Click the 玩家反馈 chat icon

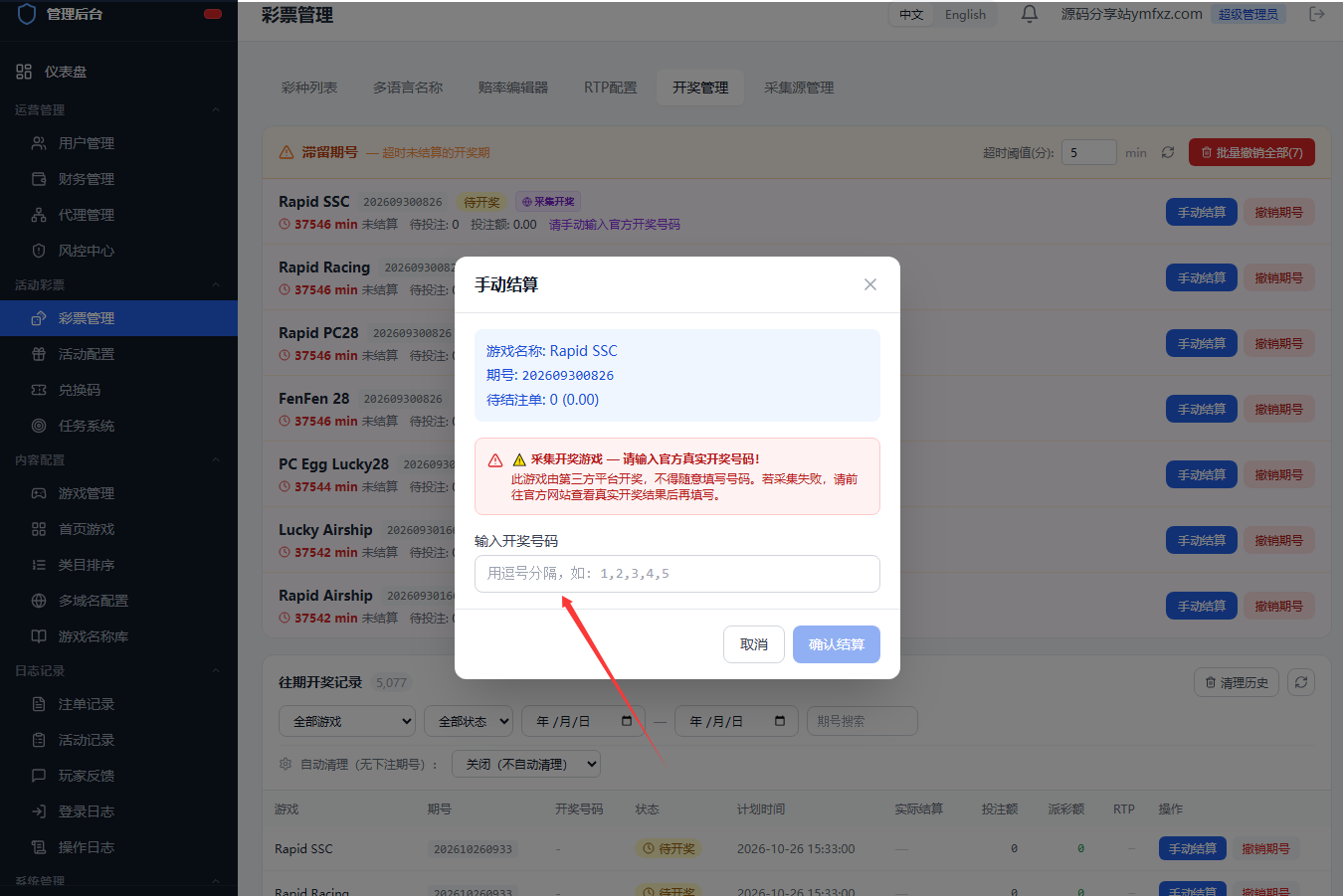(39, 776)
